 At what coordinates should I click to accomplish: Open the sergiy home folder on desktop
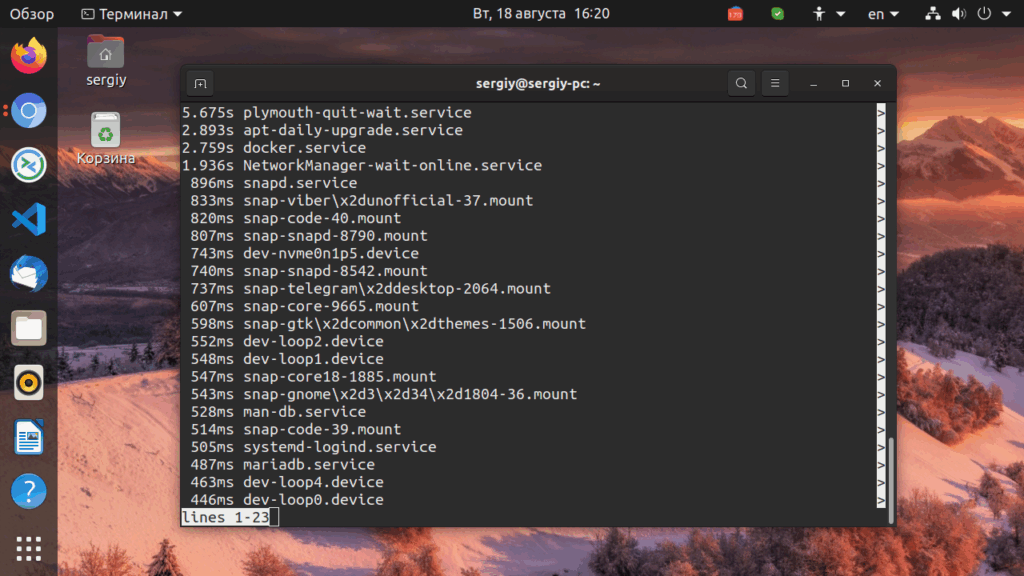coord(106,61)
